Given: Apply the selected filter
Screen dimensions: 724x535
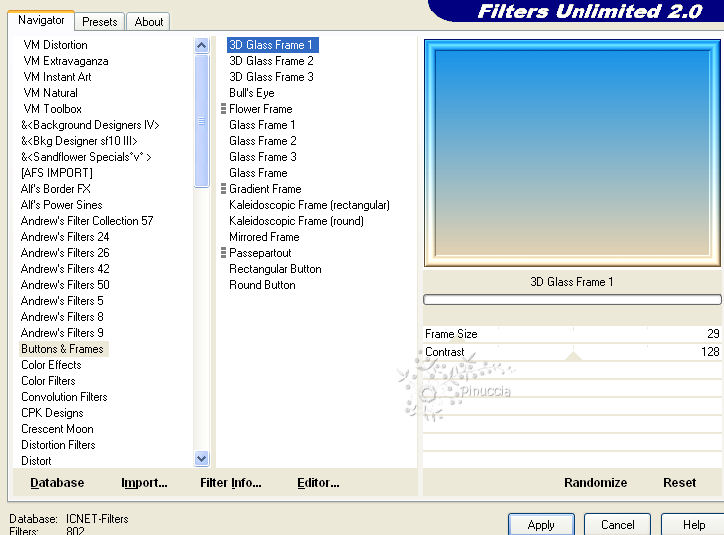Looking at the screenshot, I should click(541, 524).
